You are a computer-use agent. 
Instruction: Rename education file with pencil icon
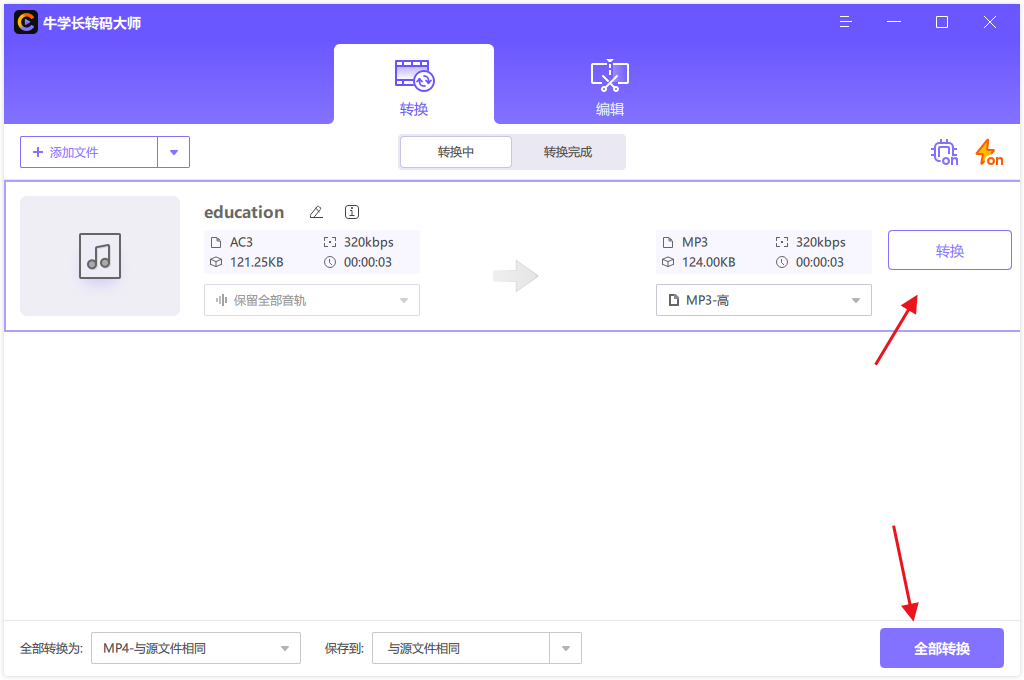[316, 212]
